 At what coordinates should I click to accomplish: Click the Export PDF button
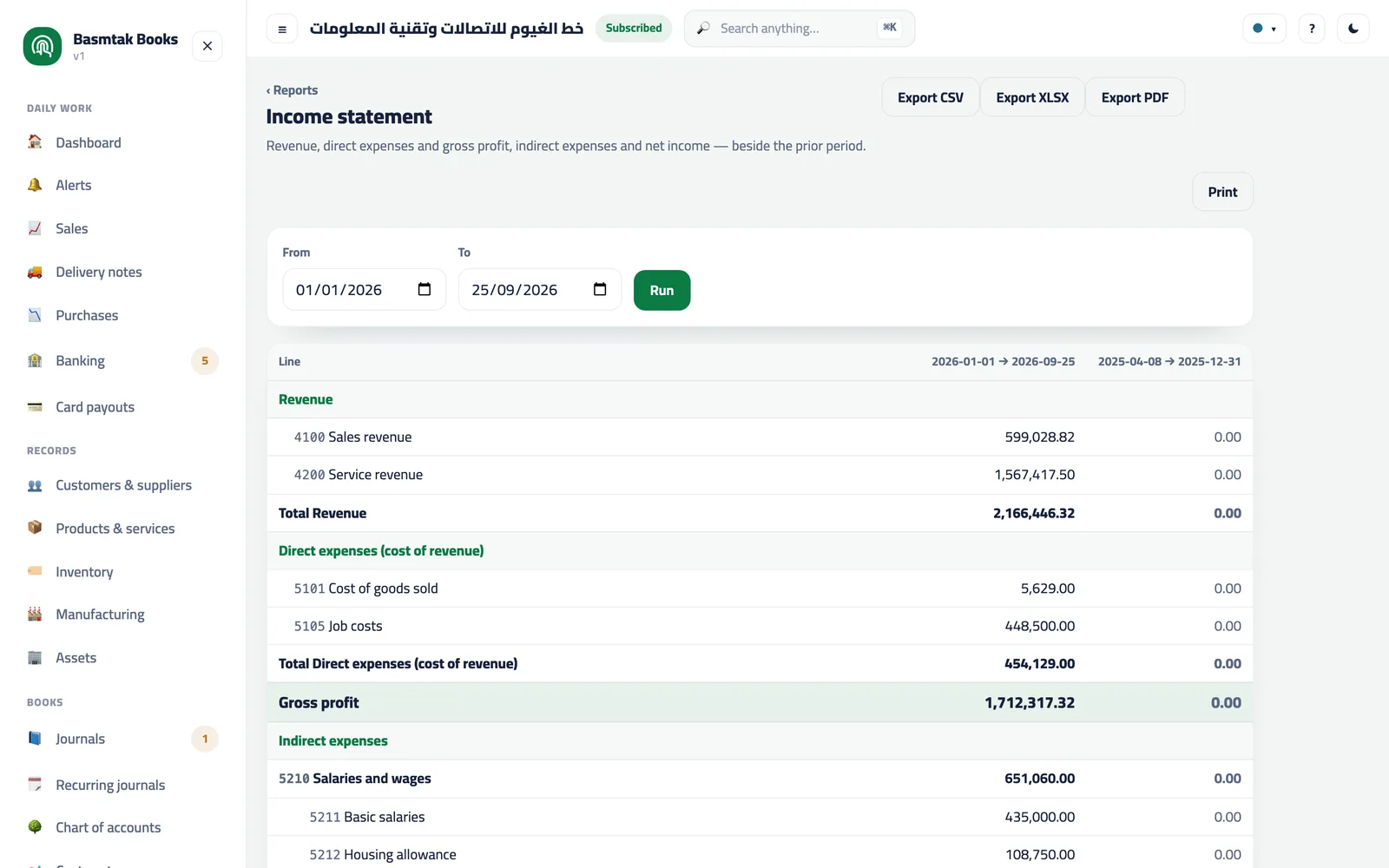(1135, 97)
